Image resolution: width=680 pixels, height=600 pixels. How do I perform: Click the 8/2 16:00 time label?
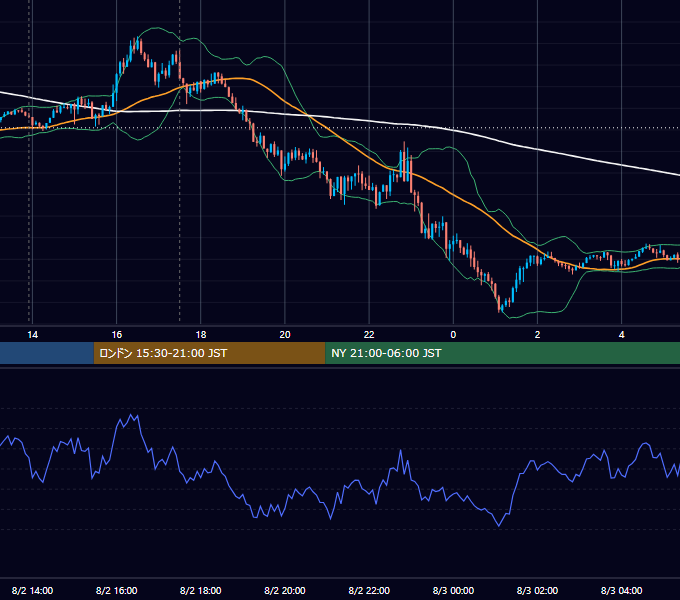117,590
